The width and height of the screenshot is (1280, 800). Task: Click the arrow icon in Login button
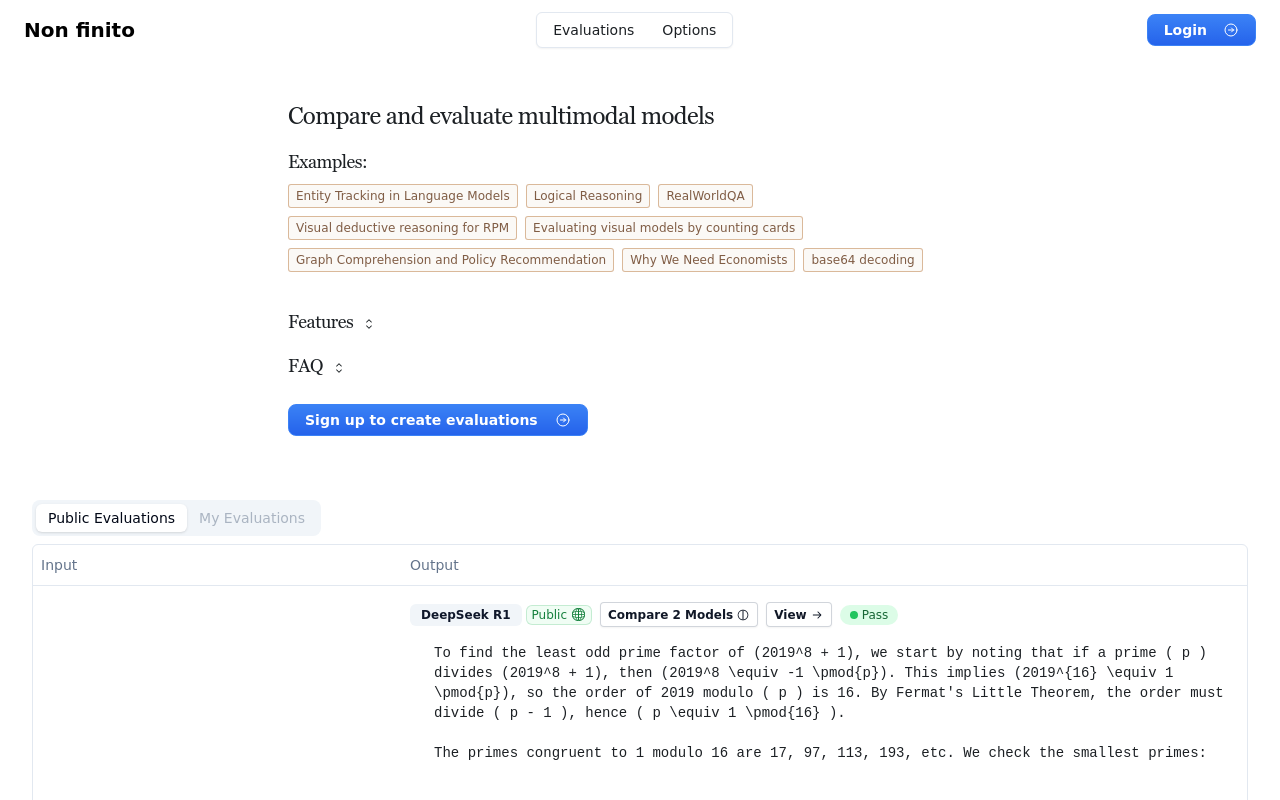tap(1231, 30)
